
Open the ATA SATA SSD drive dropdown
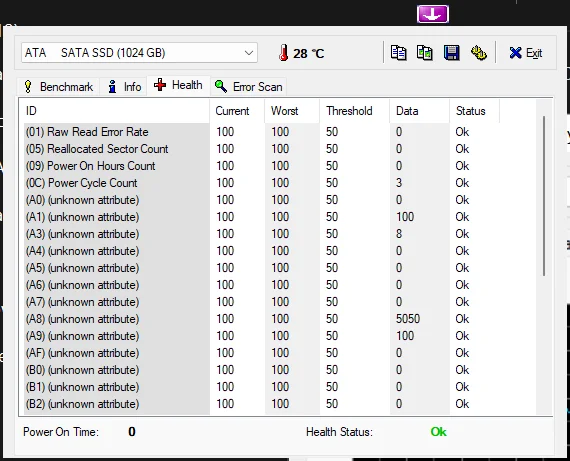[x=139, y=53]
